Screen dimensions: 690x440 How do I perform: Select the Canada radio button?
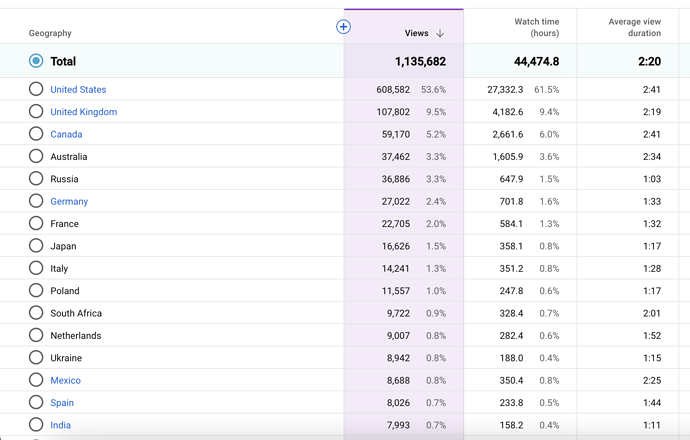click(36, 134)
